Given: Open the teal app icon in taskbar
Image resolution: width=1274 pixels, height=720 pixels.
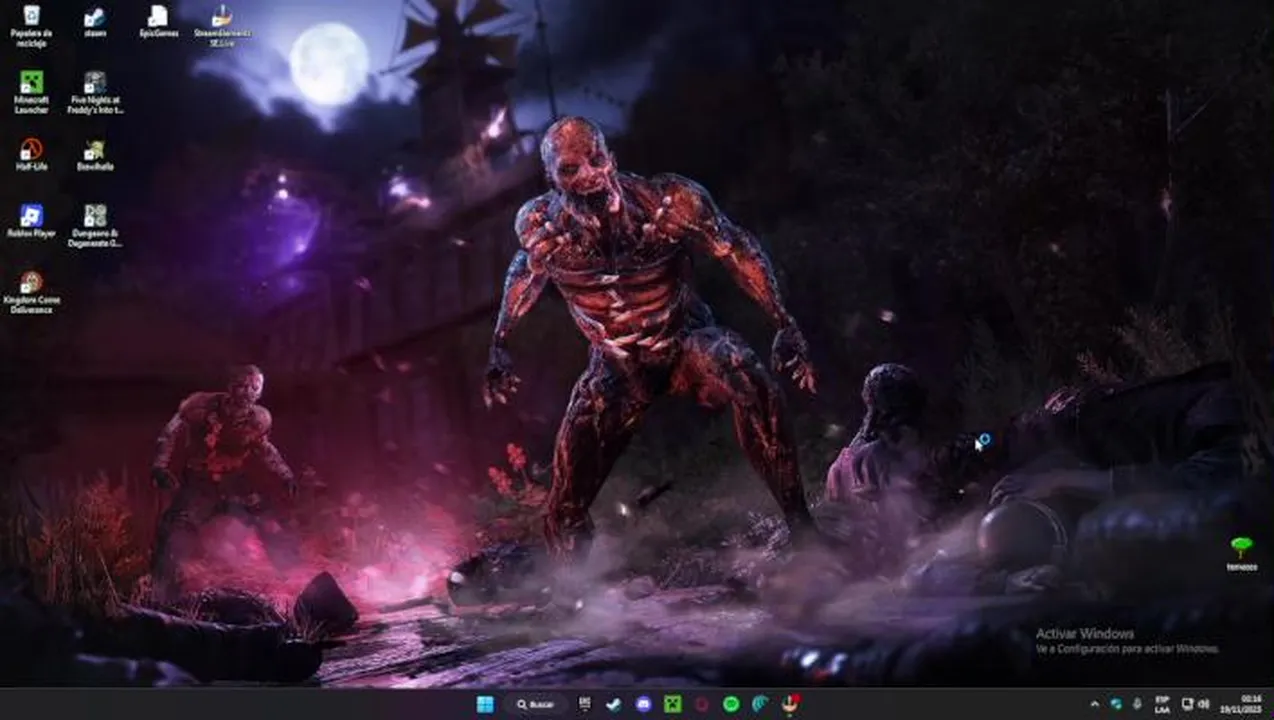Looking at the screenshot, I should click(x=760, y=704).
